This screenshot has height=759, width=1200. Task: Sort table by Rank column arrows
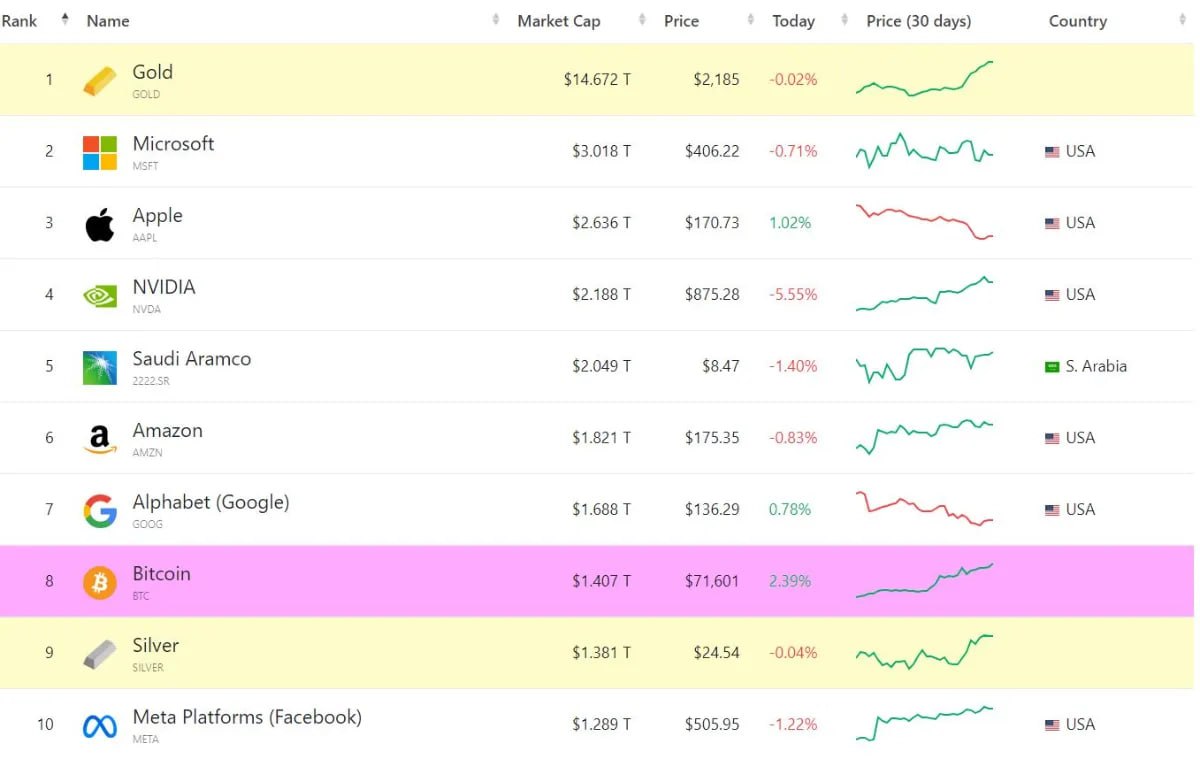(x=65, y=20)
